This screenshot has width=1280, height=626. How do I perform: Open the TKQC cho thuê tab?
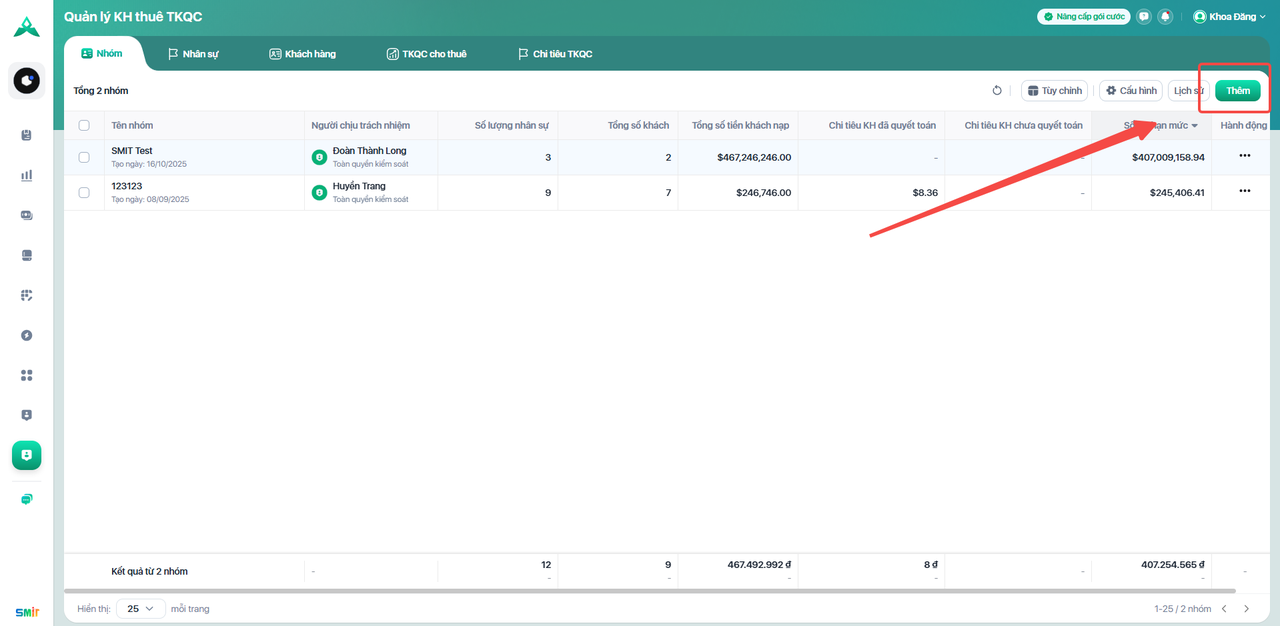coord(426,54)
